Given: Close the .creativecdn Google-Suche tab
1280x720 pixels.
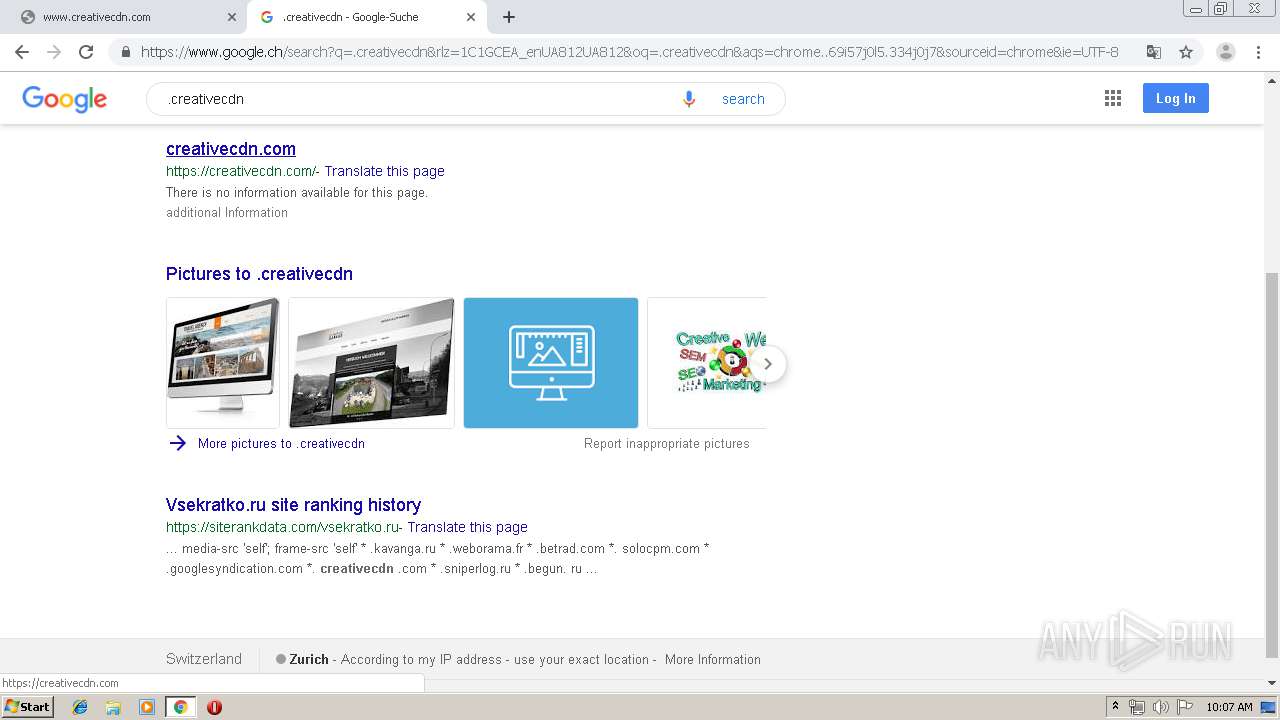Looking at the screenshot, I should click(x=471, y=17).
